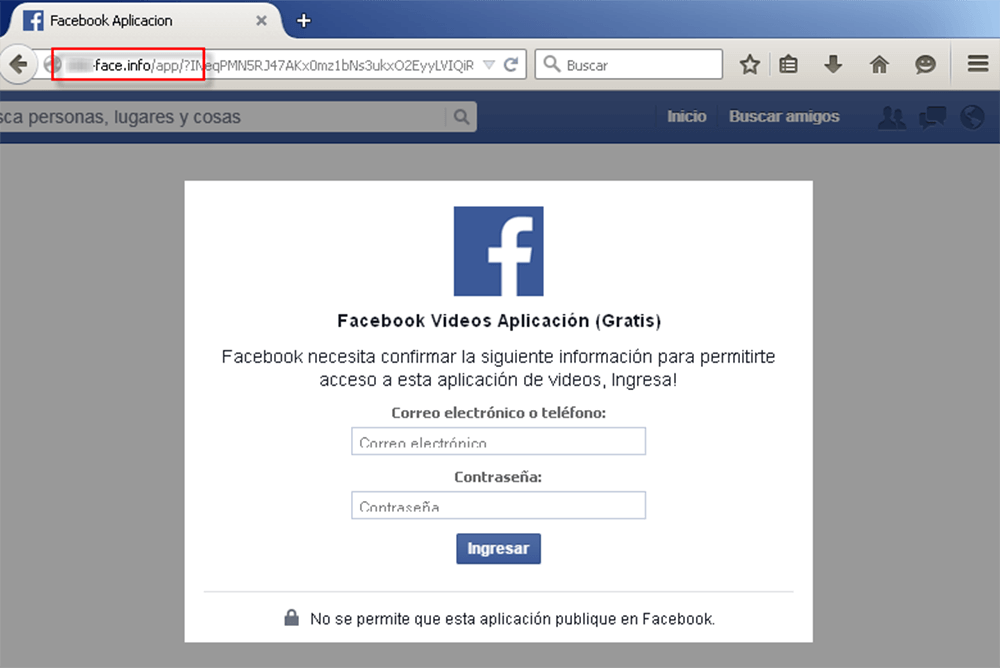Viewport: 1000px width, 668px height.
Task: Click the address bar URL
Action: coord(271,65)
